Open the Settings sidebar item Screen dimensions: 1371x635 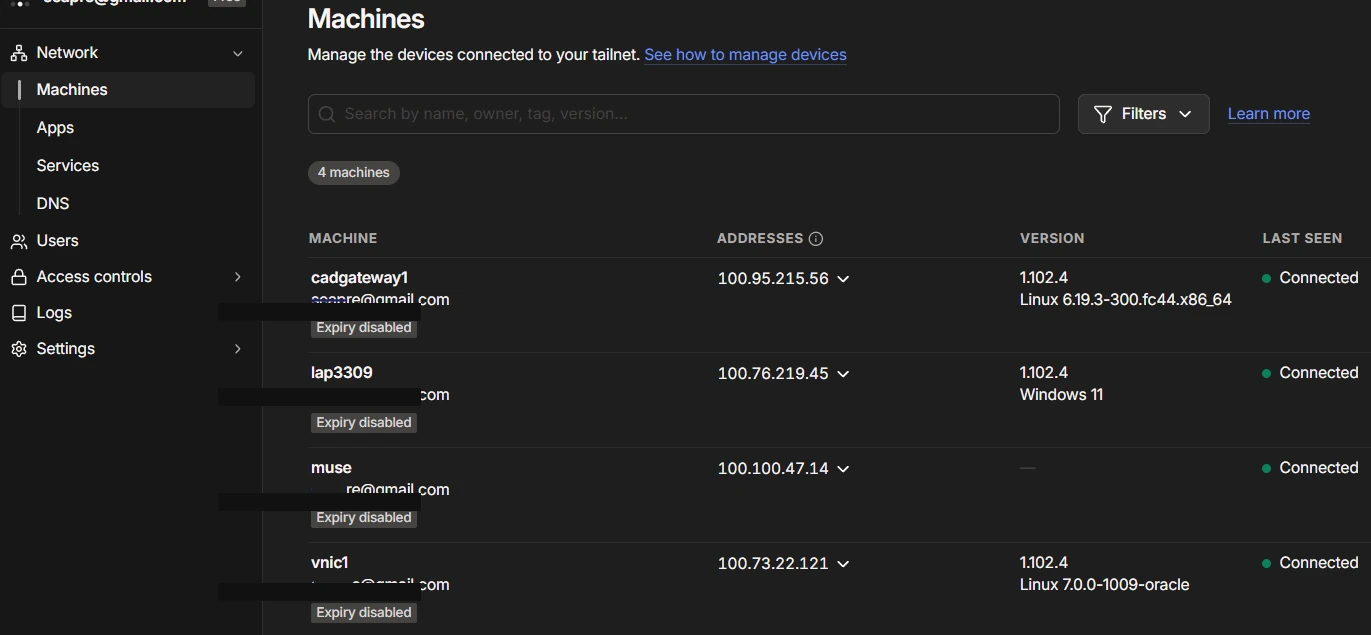point(66,349)
